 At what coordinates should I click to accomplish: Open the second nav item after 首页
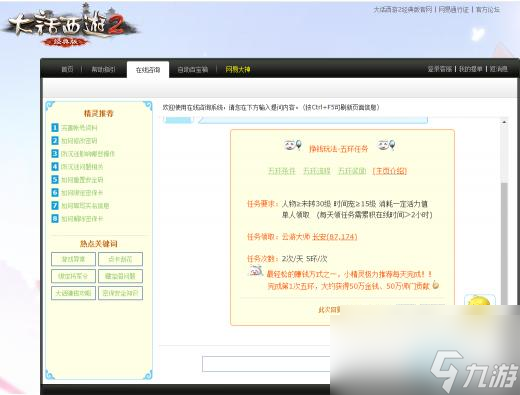coord(104,69)
